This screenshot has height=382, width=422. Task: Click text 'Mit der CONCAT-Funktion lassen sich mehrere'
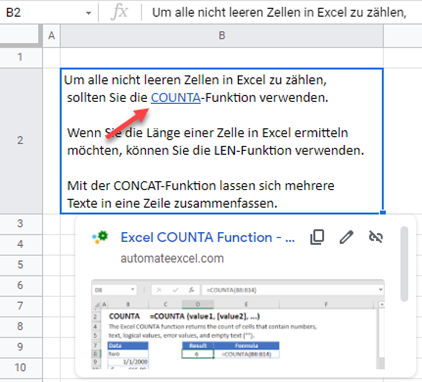(x=201, y=186)
